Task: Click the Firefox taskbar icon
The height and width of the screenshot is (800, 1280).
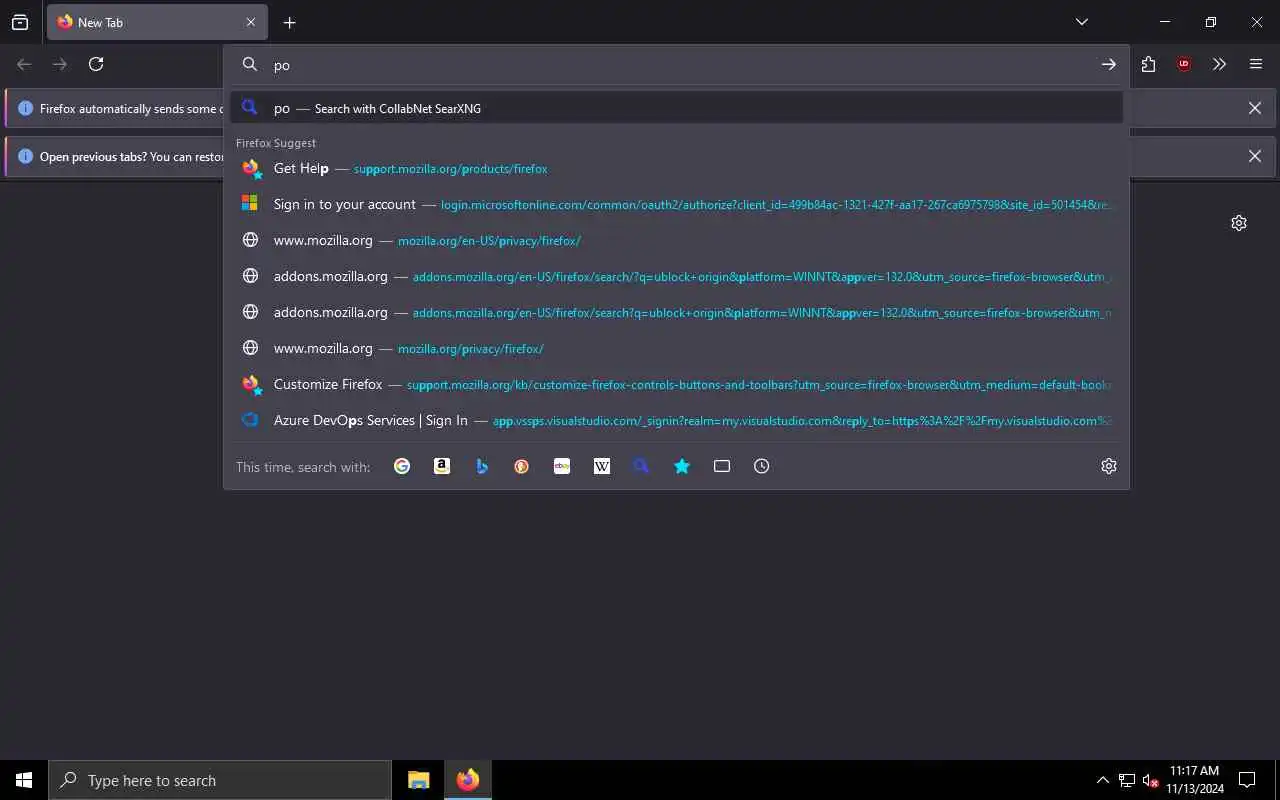Action: (468, 780)
